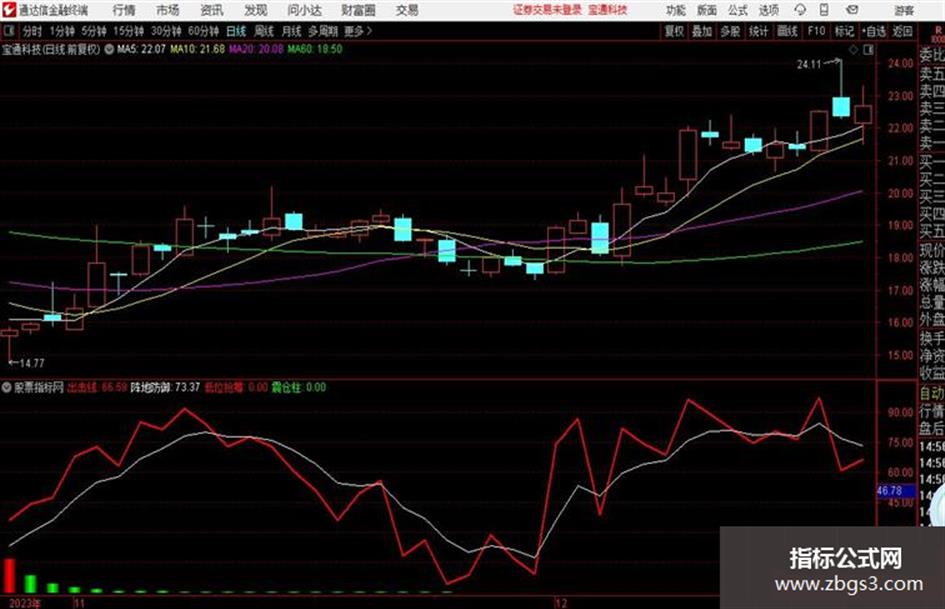Click the 11 month marker on time axis
945x609 pixels.
click(79, 603)
